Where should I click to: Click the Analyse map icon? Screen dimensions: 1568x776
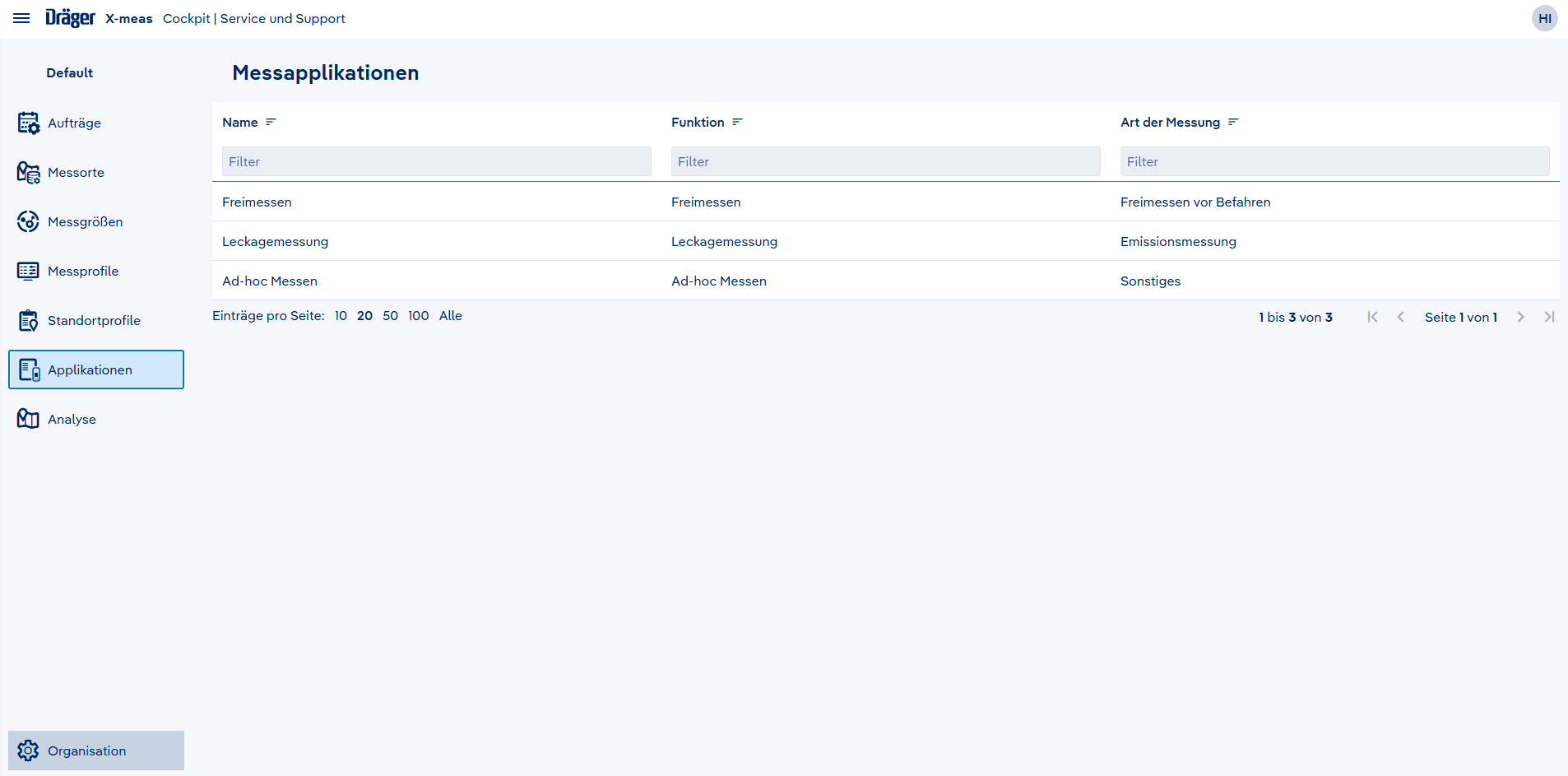[x=28, y=419]
